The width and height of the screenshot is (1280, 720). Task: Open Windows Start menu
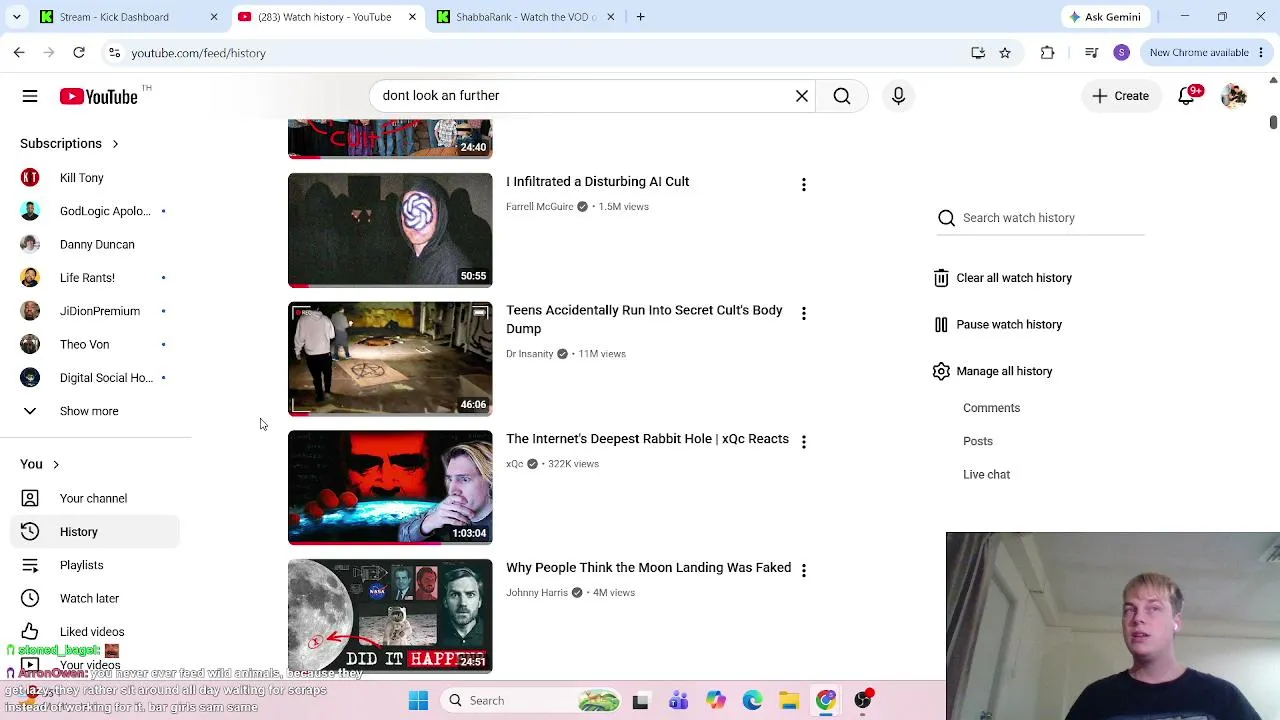click(418, 701)
